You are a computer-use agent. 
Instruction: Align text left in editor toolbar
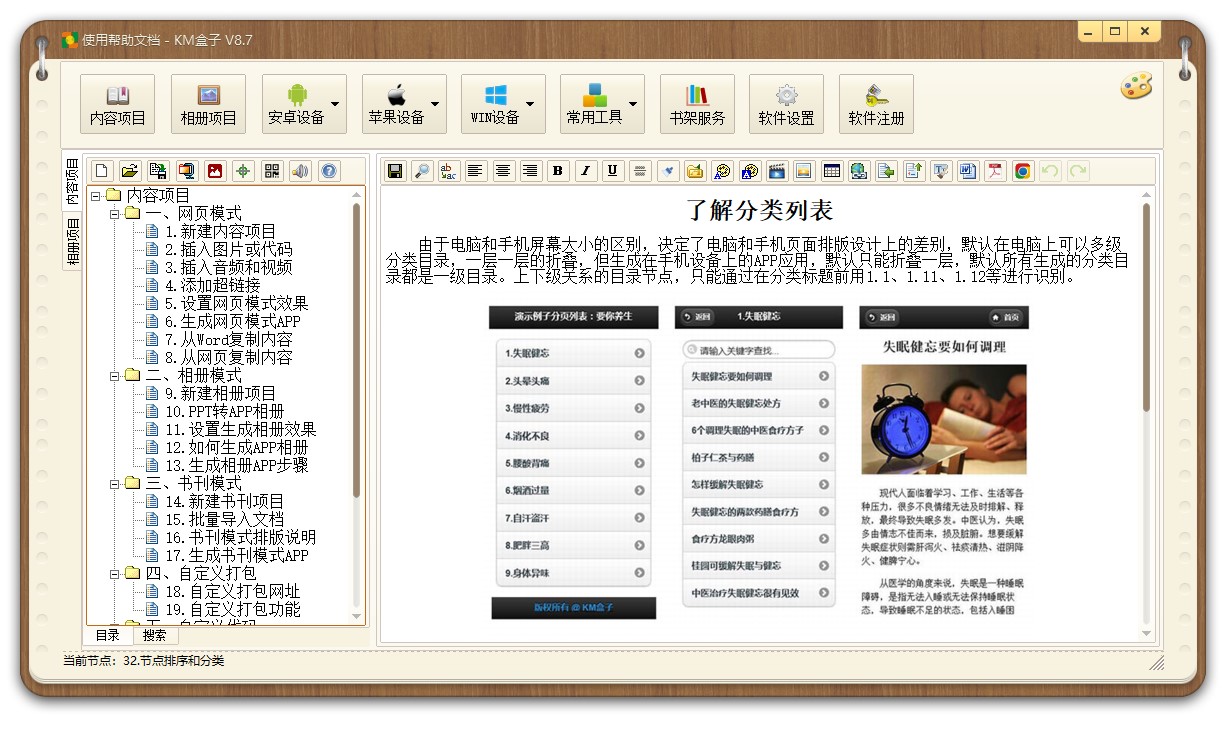476,171
